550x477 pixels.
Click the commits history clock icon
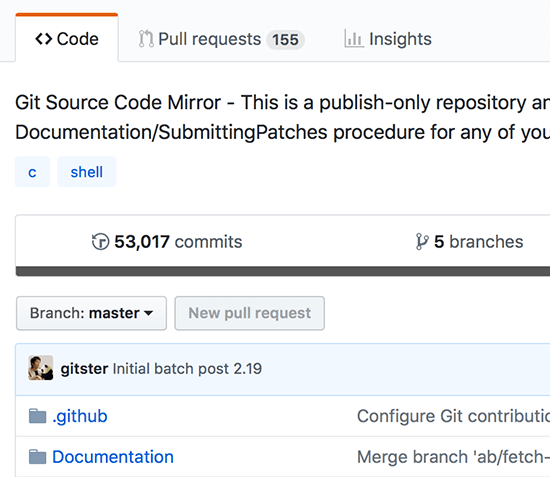pyautogui.click(x=101, y=242)
